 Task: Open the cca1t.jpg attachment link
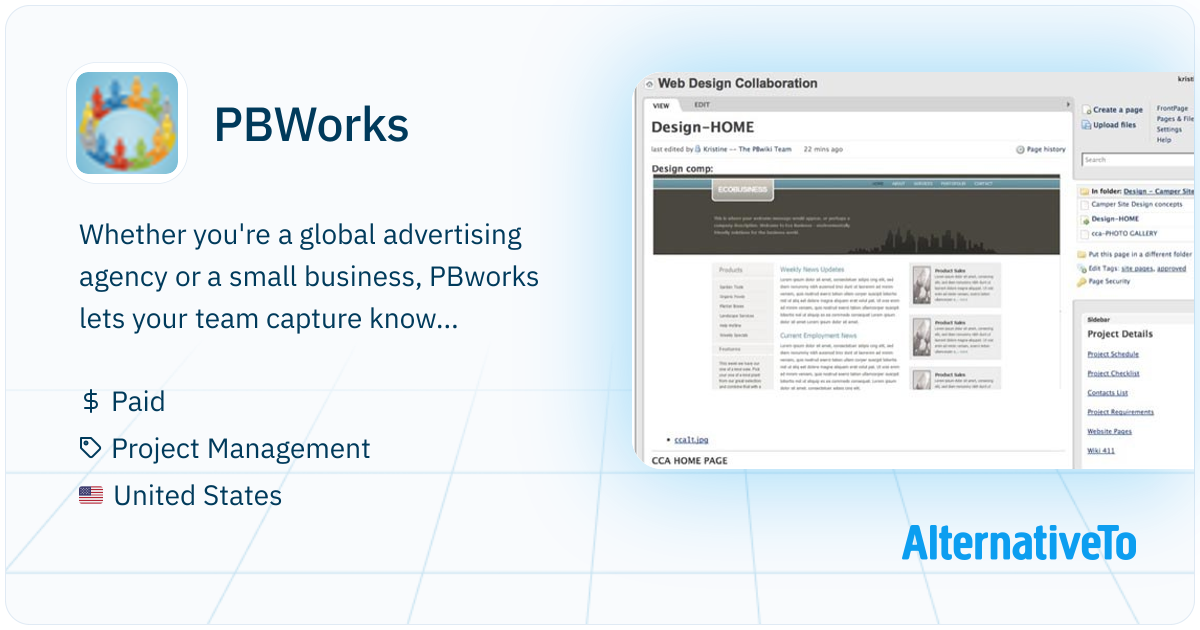(x=691, y=439)
